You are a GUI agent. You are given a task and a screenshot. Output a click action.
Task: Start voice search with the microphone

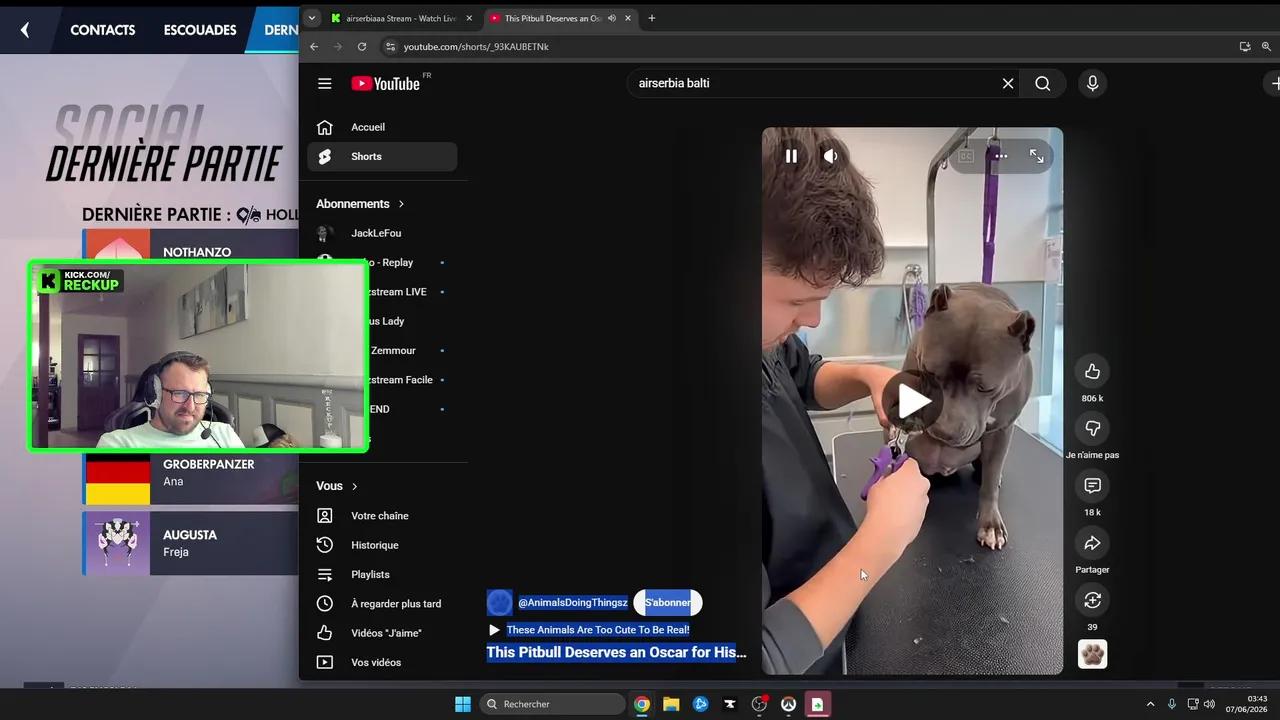click(1092, 84)
